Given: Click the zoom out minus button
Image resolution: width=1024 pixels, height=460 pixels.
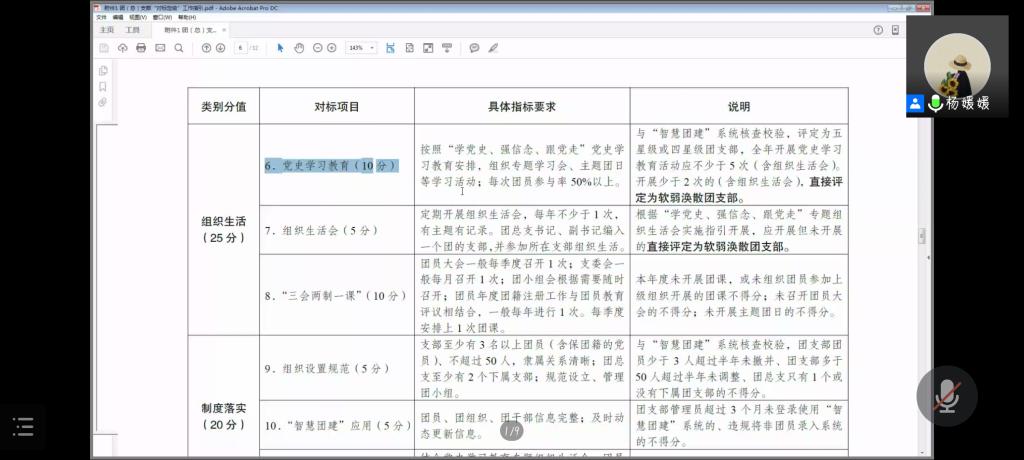Looking at the screenshot, I should [317, 48].
